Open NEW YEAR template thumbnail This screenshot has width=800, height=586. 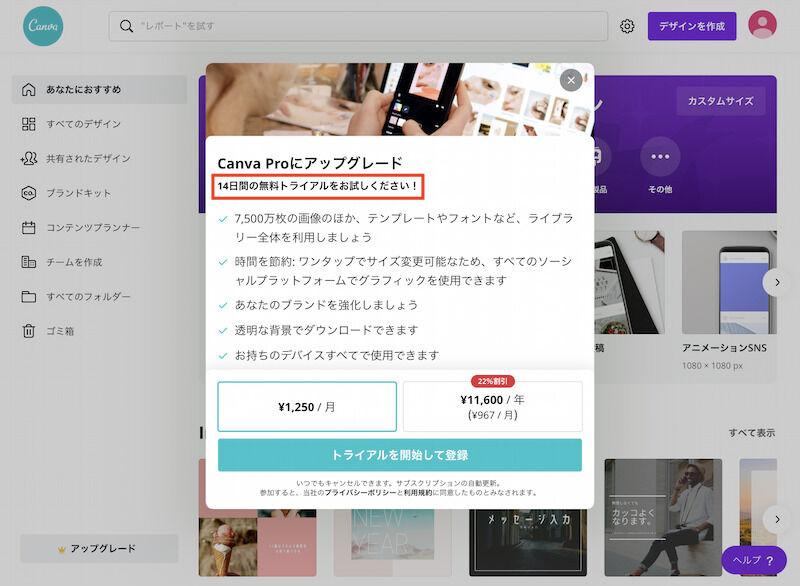pyautogui.click(x=393, y=543)
